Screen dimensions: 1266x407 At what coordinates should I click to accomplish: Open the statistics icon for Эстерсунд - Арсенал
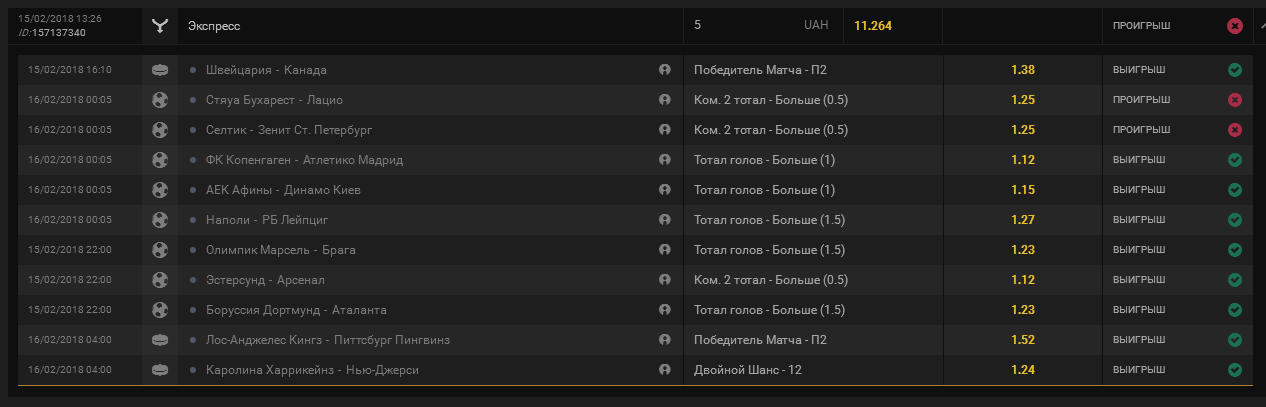coord(664,280)
